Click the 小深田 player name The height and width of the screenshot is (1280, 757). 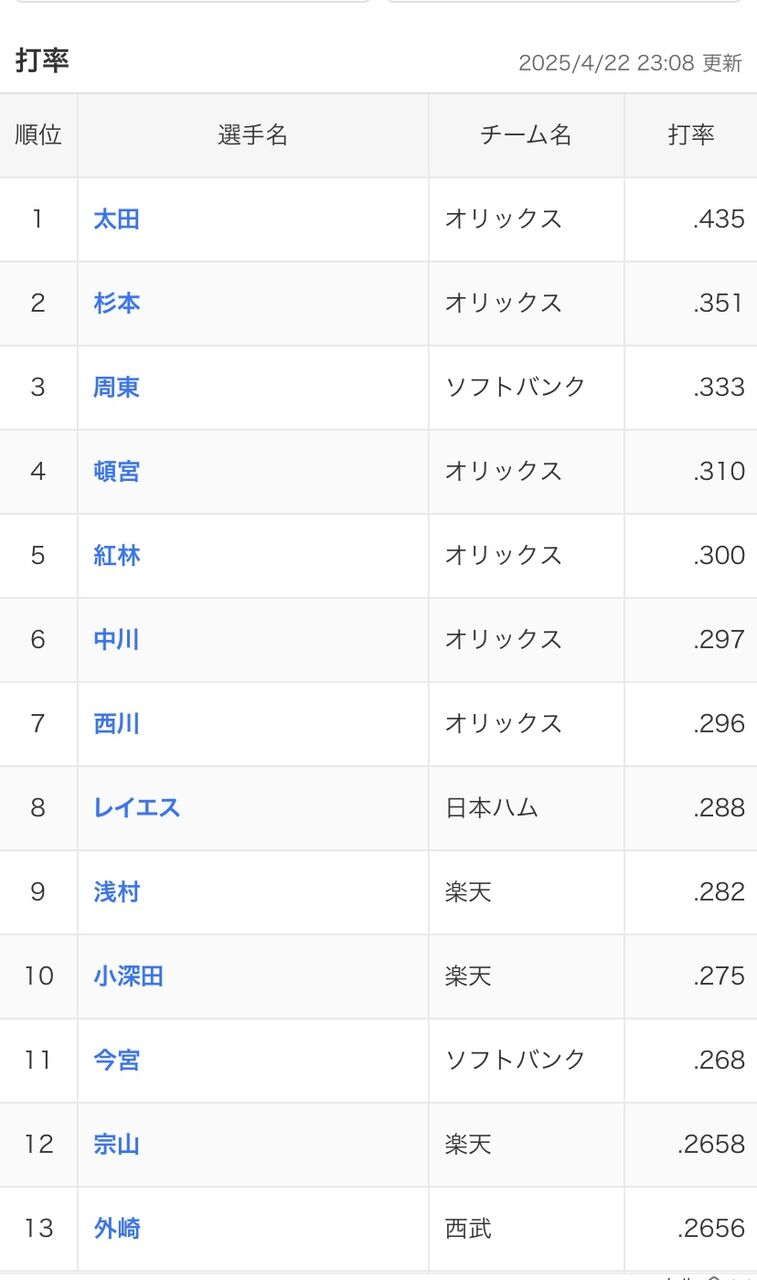128,975
